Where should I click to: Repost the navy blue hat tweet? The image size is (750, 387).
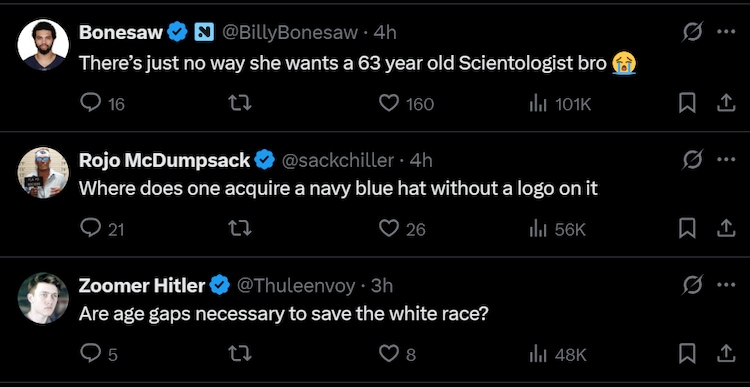coord(240,228)
